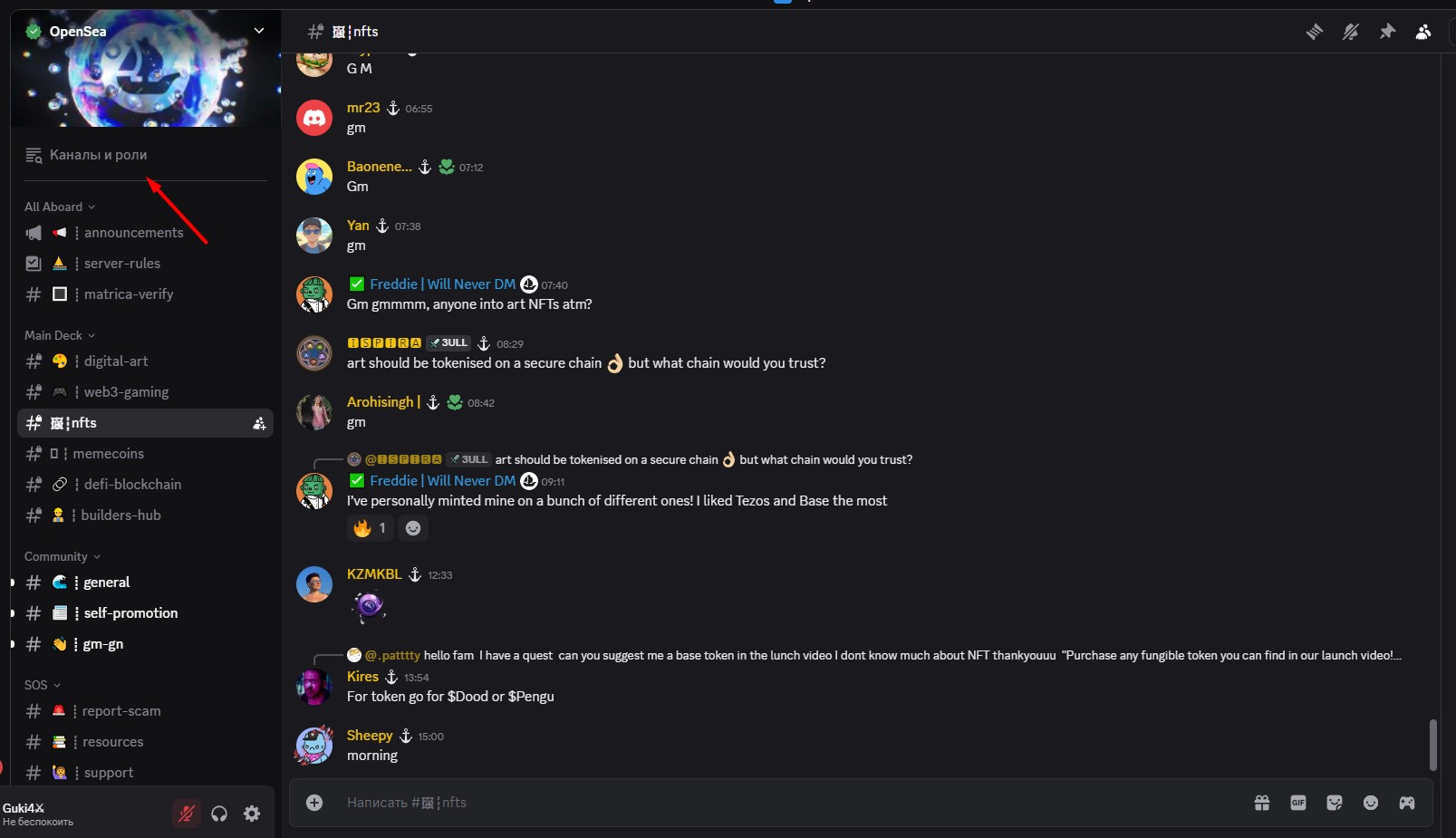Screen dimensions: 1456x838
Task: Click the username KZMKBL
Action: pyautogui.click(x=373, y=574)
